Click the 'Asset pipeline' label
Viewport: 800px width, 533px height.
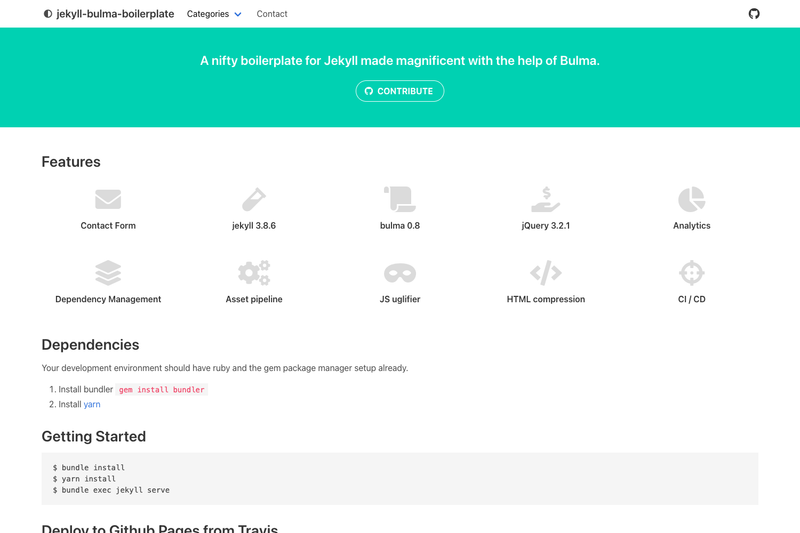[x=254, y=299]
